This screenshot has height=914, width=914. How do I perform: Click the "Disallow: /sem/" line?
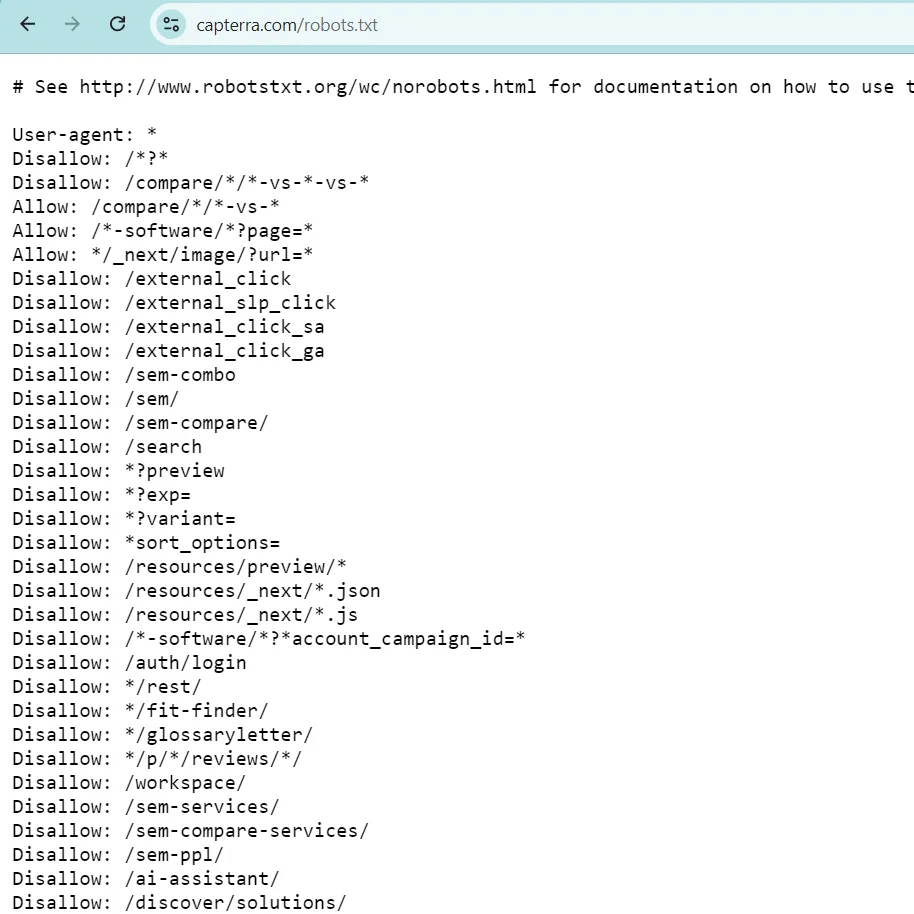click(x=96, y=398)
